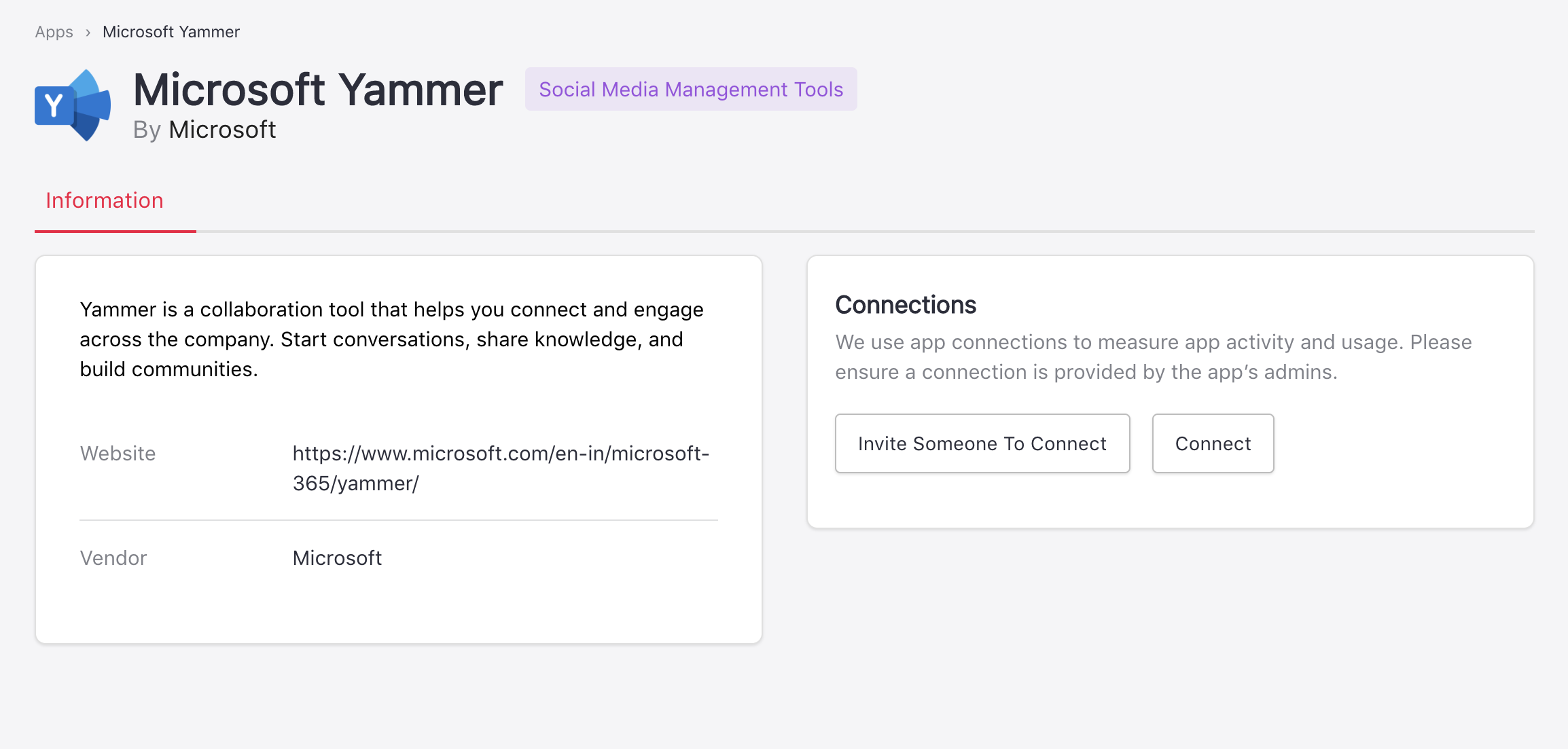Screen dimensions: 1568x749
Task: Click the Connections heading
Action: [x=905, y=305]
